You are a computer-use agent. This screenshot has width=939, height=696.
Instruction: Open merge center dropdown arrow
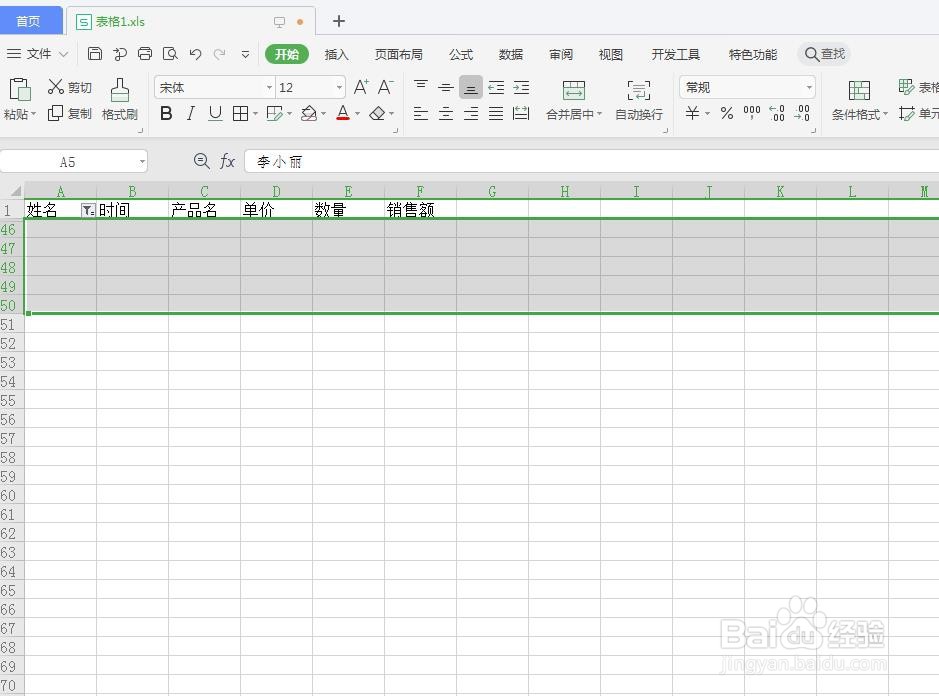[599, 114]
